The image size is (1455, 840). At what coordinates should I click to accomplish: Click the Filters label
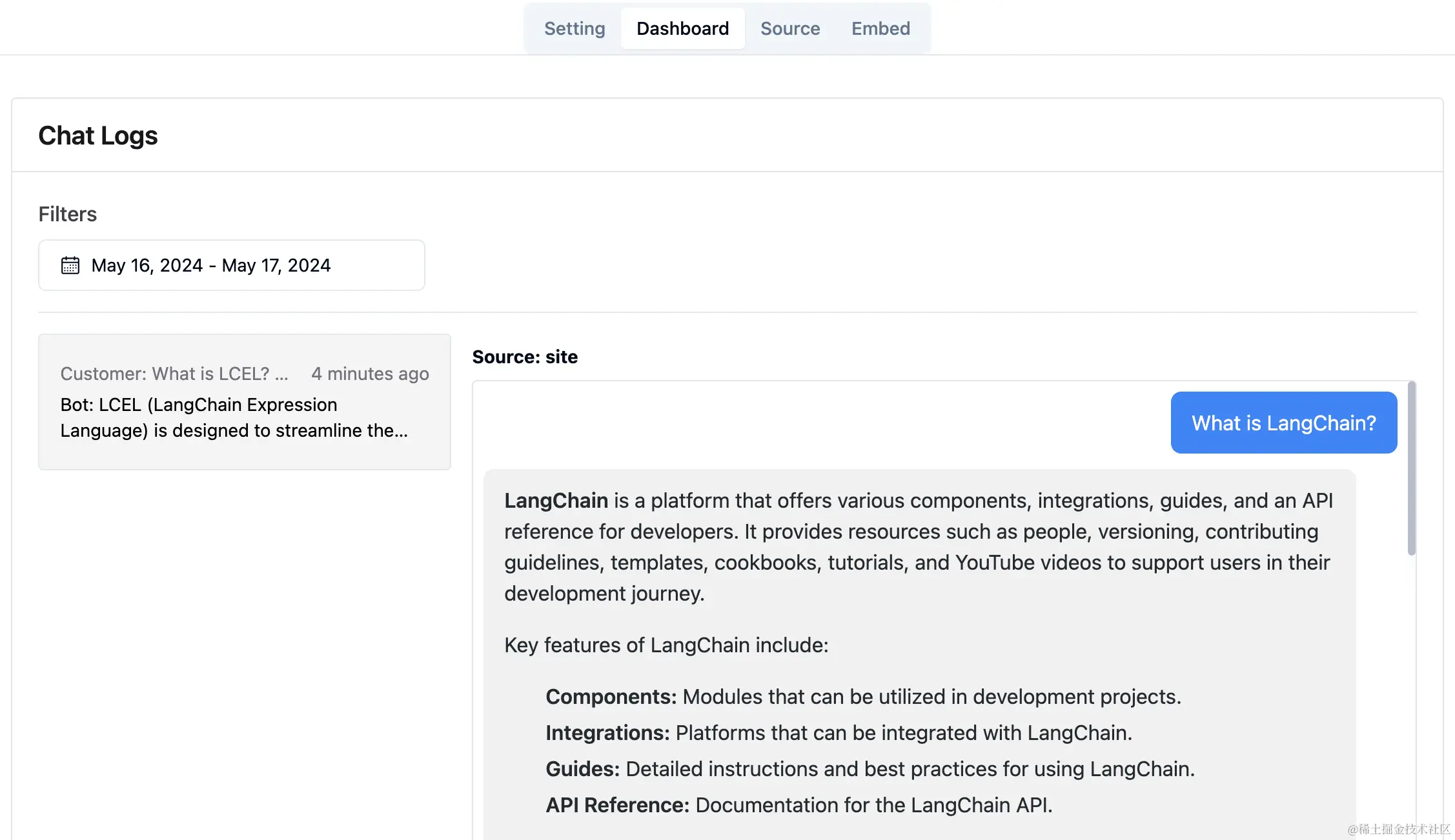click(x=67, y=214)
